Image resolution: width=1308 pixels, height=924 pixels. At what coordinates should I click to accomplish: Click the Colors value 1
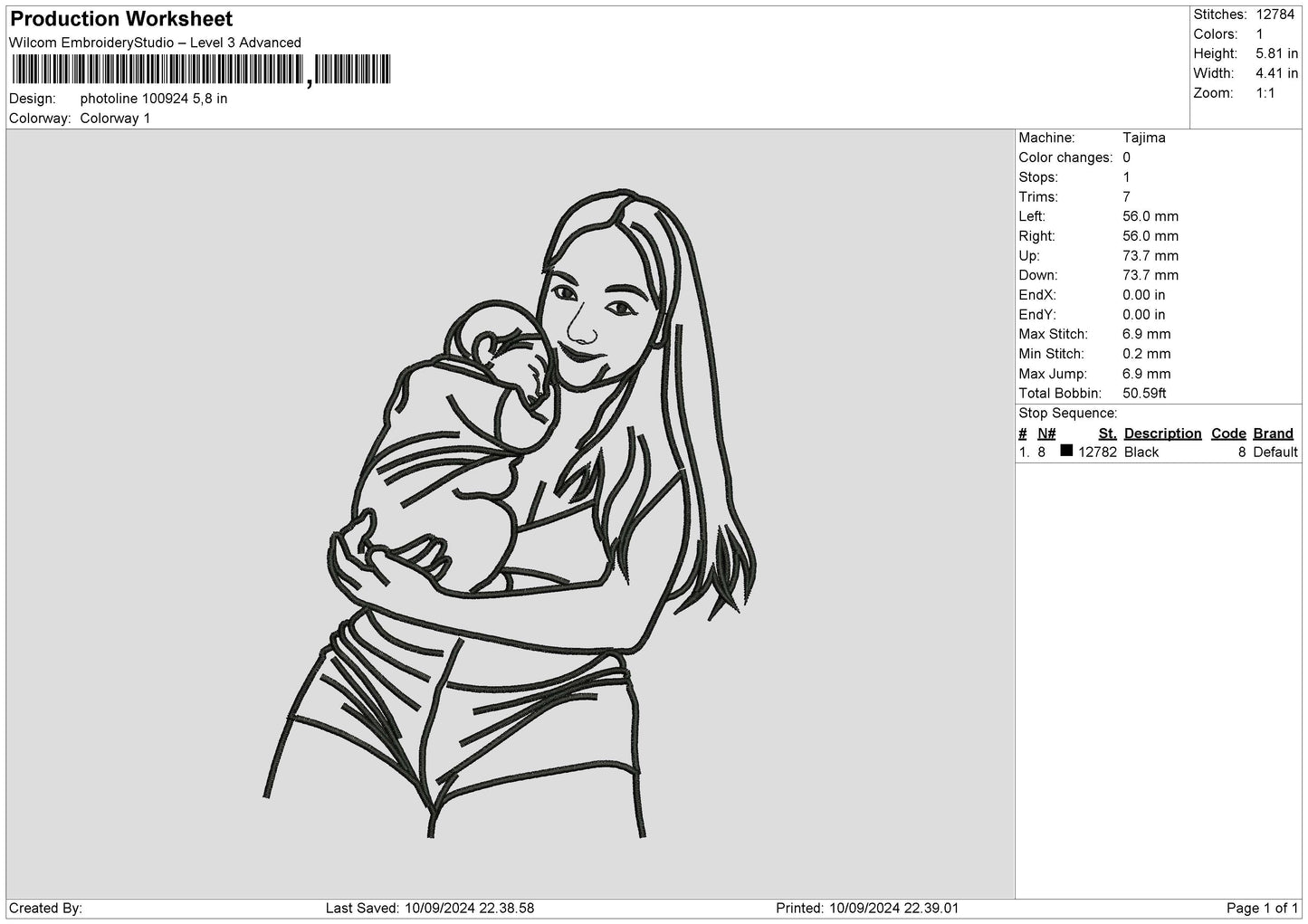[x=1260, y=34]
